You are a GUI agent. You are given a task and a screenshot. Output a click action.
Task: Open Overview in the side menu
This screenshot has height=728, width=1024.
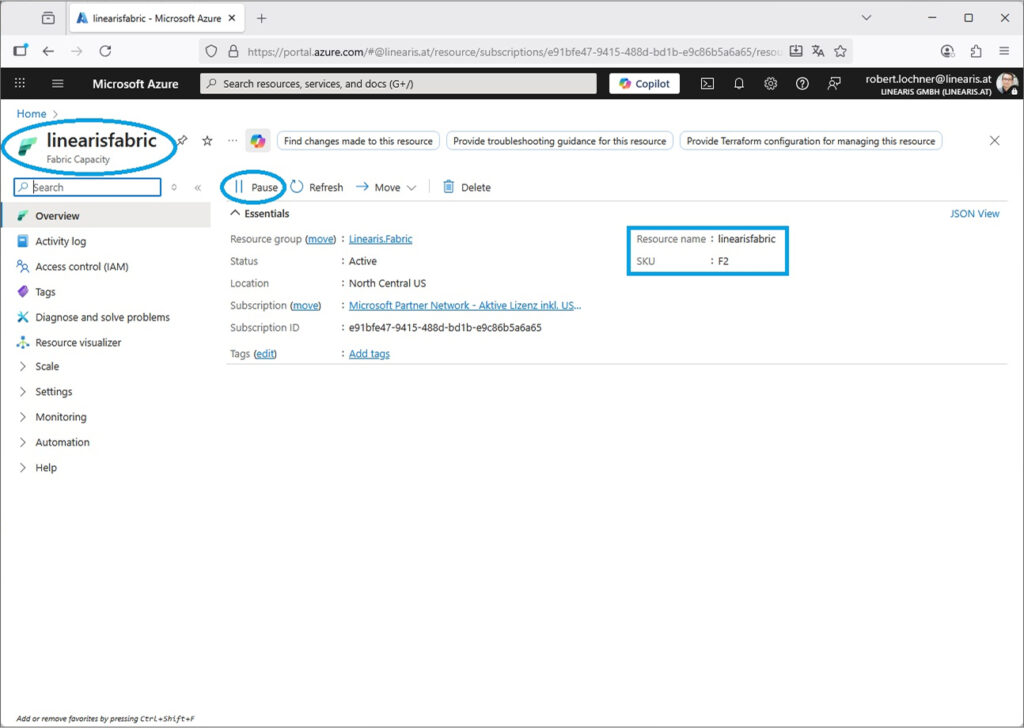[x=106, y=215]
